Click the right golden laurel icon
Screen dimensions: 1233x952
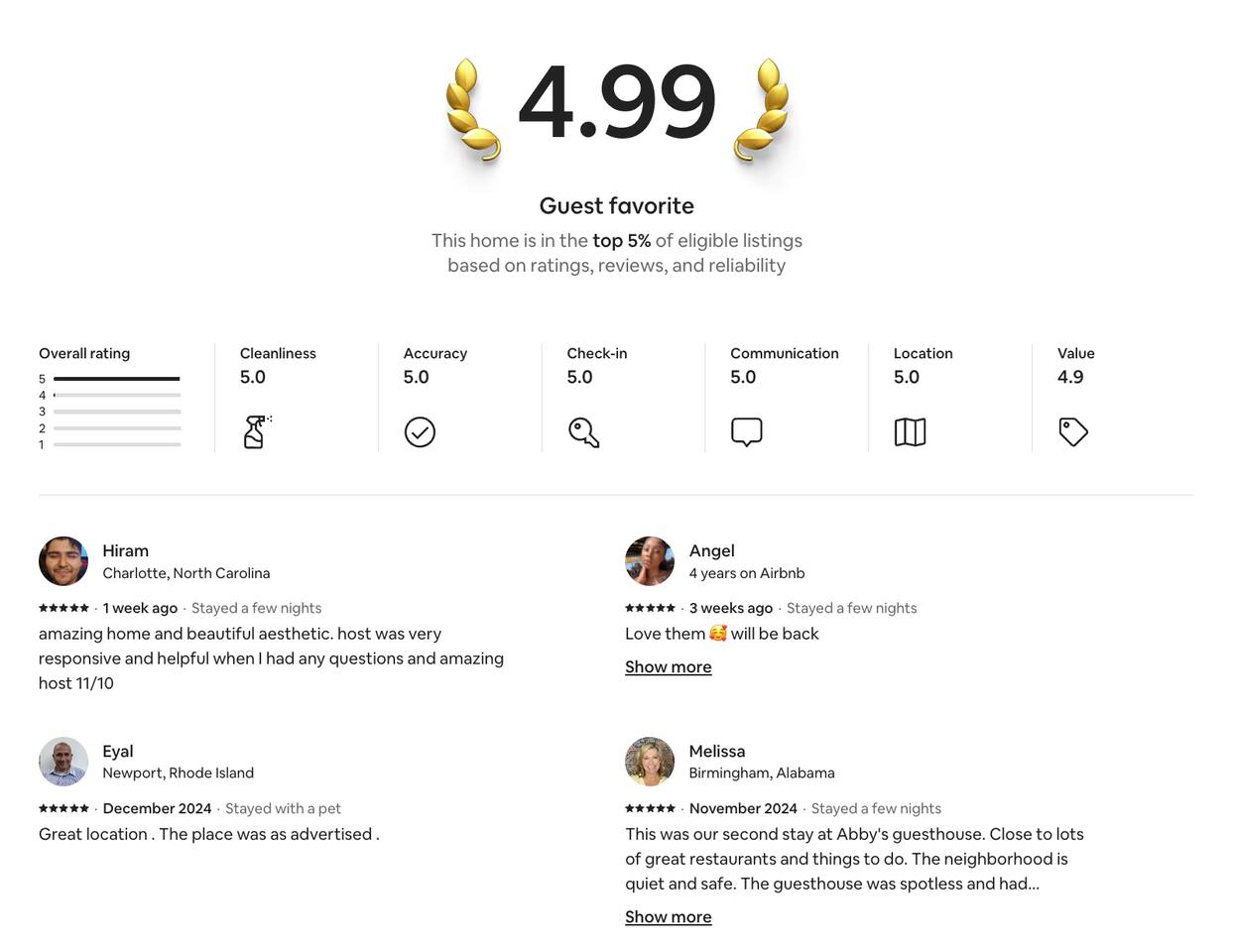[762, 110]
